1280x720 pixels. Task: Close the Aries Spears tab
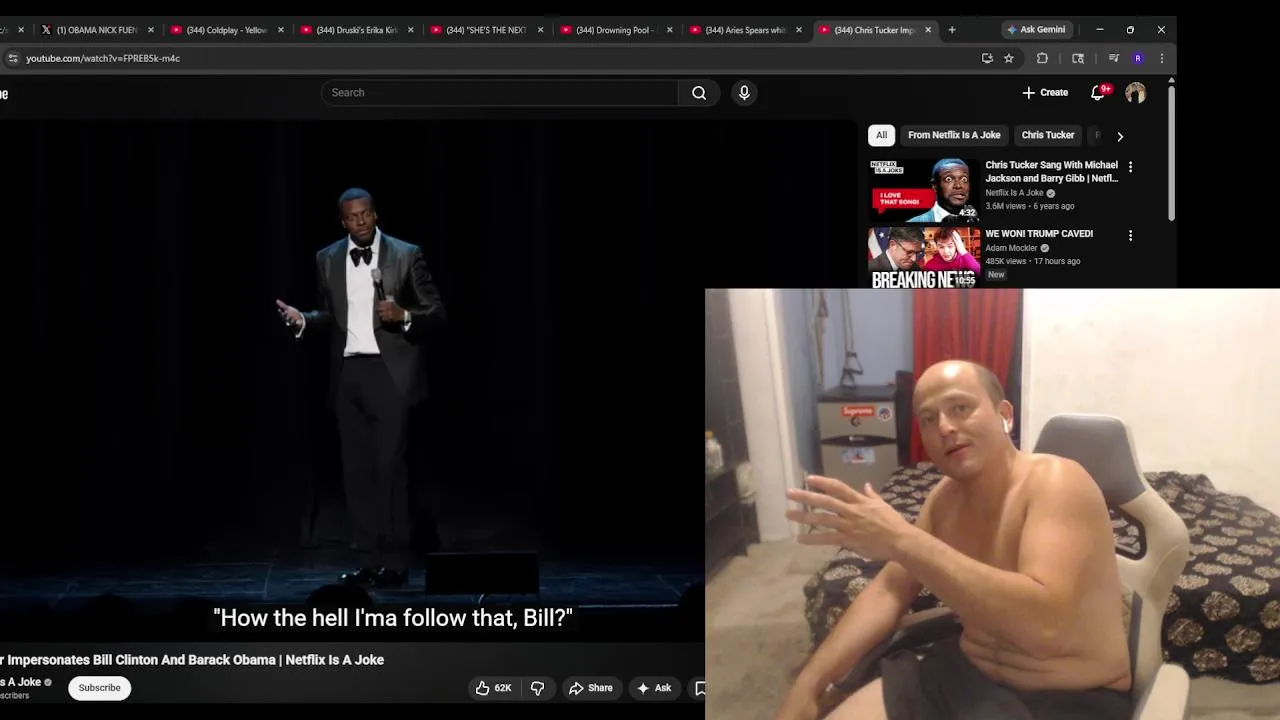pos(798,30)
